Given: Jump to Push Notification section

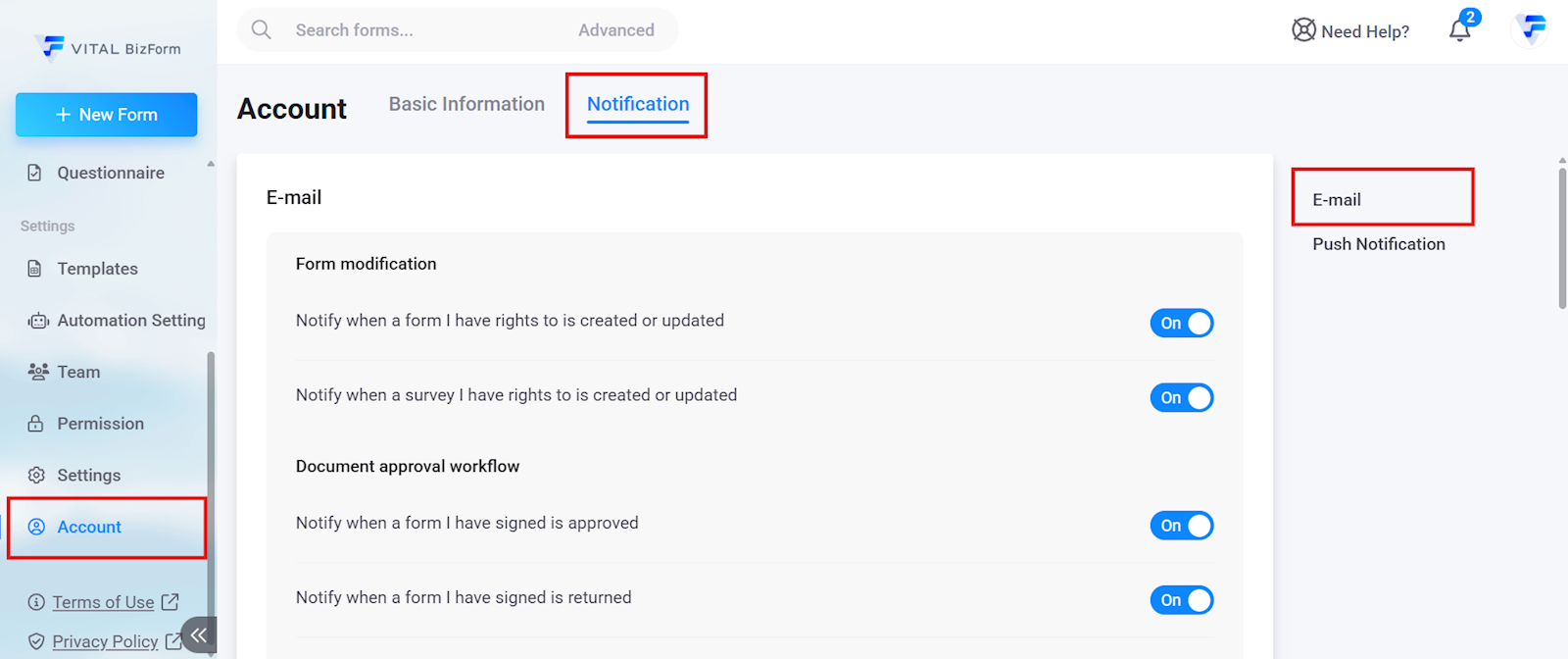Looking at the screenshot, I should (1378, 244).
